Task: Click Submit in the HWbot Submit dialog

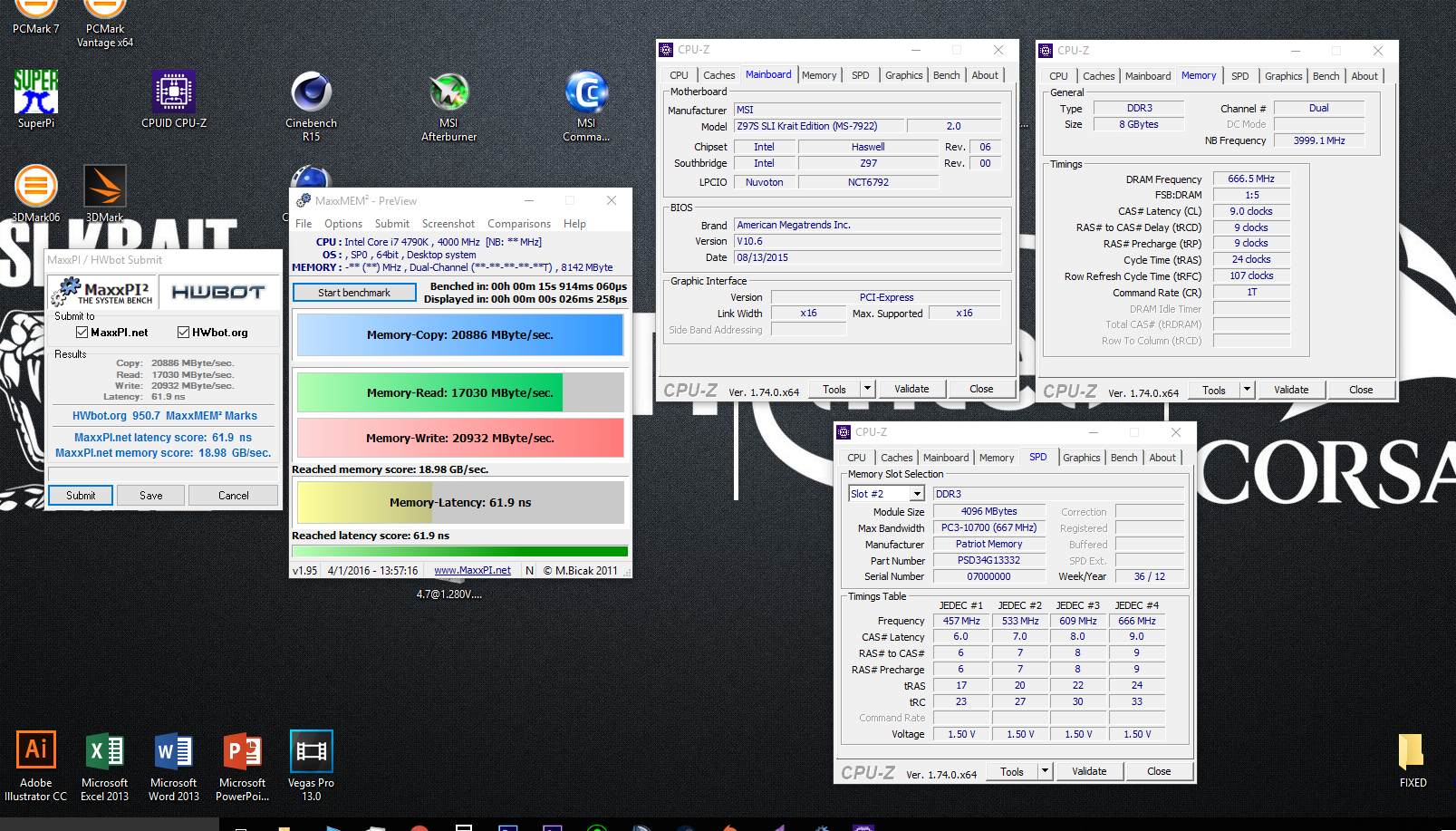Action: pyautogui.click(x=81, y=496)
